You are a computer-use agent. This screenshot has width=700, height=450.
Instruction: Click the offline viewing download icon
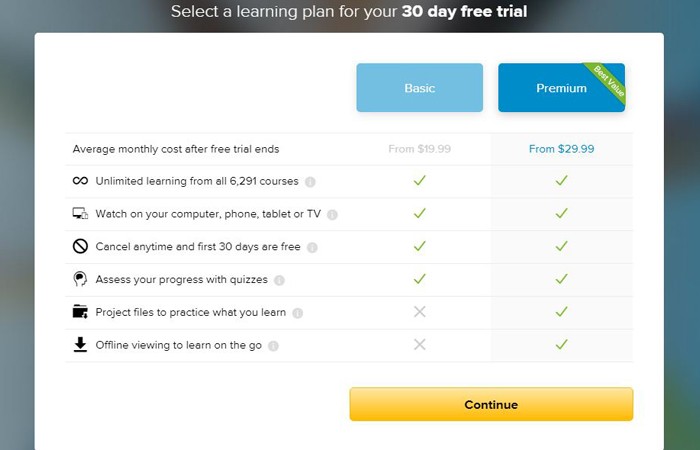pos(80,345)
